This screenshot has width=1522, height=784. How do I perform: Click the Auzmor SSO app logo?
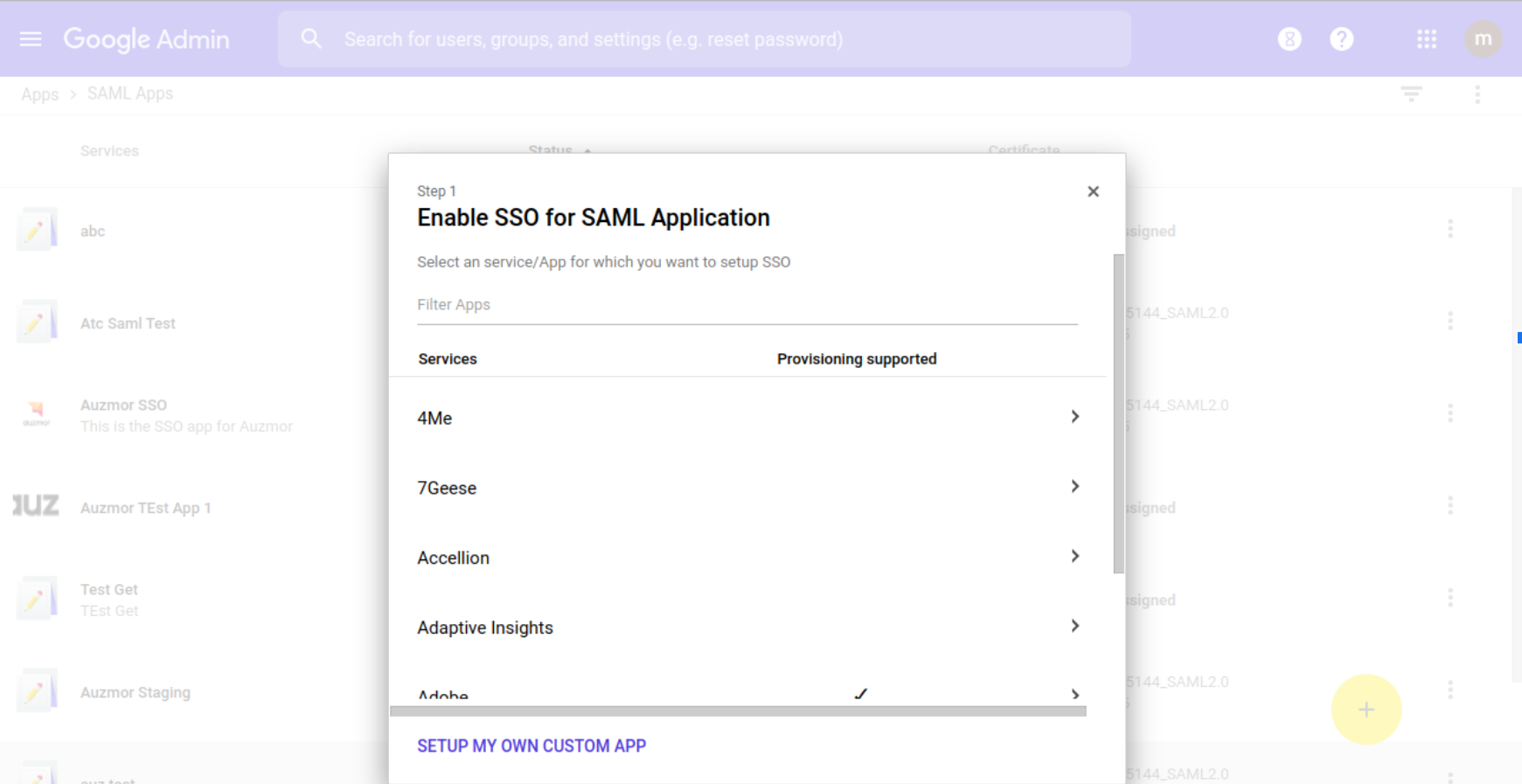[x=36, y=413]
